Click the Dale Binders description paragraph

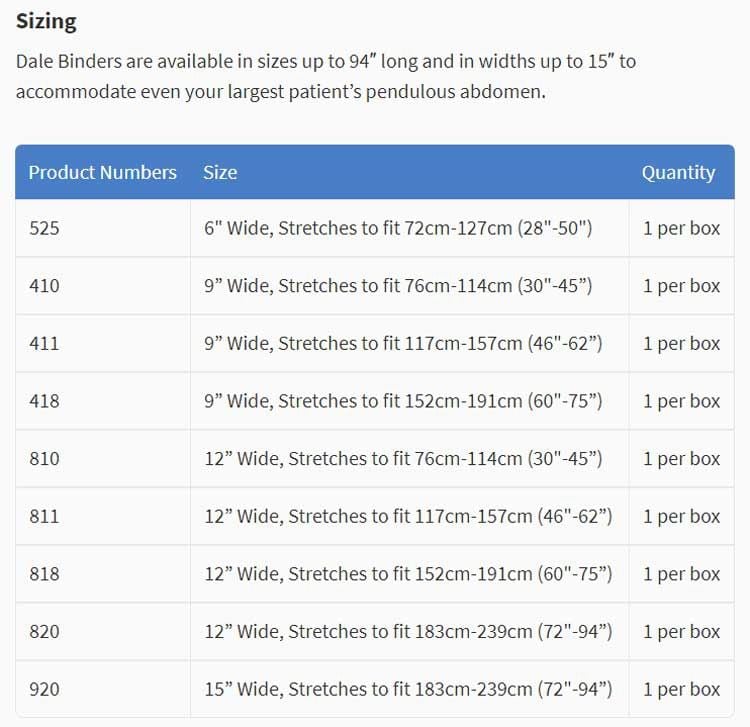326,76
